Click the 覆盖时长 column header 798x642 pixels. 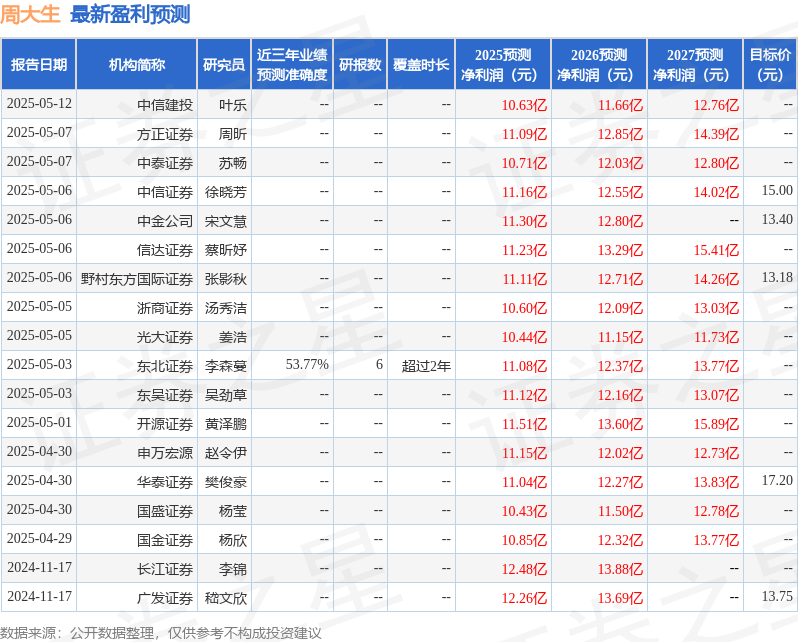[x=421, y=65]
